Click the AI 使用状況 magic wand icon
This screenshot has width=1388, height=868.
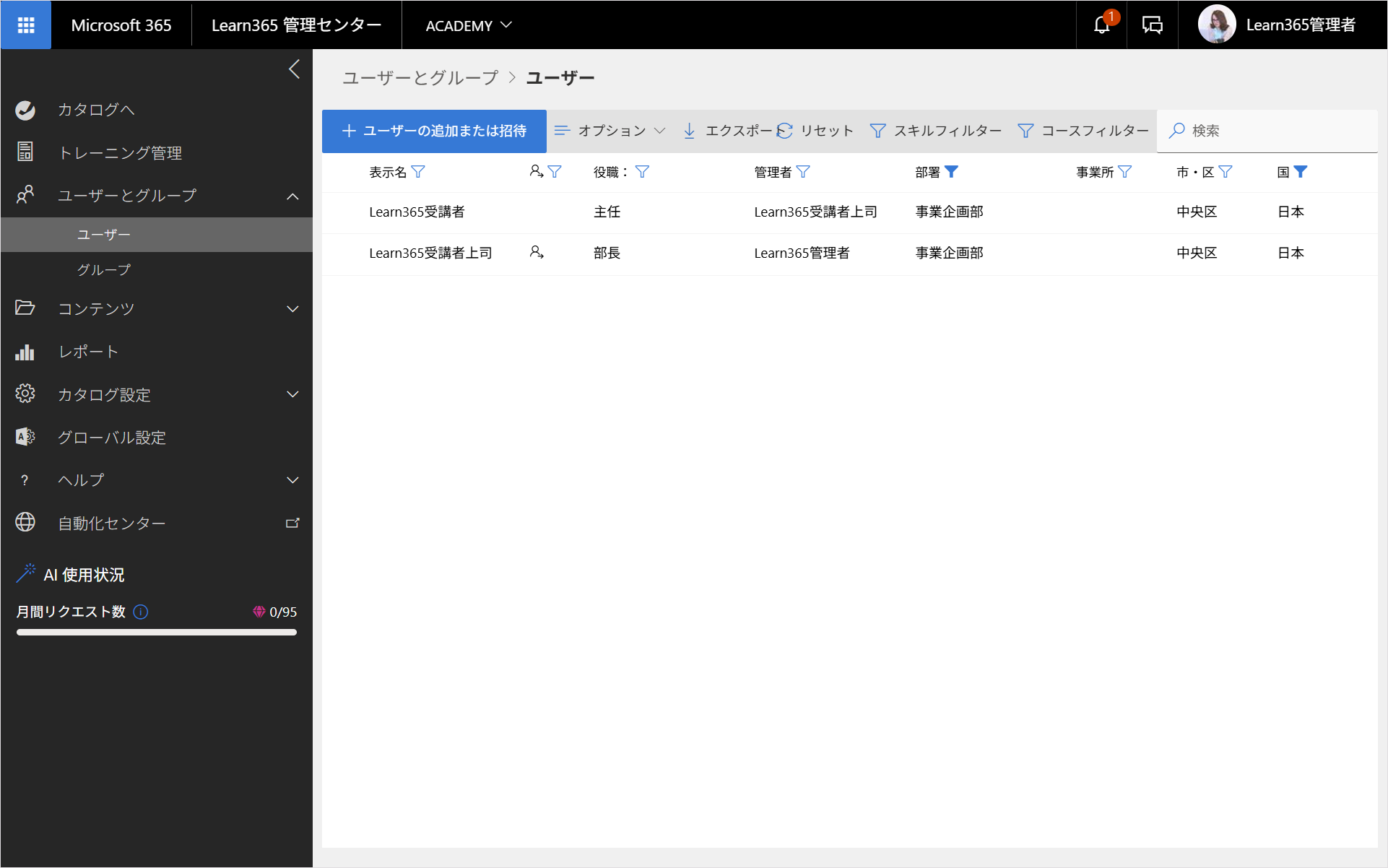[26, 573]
